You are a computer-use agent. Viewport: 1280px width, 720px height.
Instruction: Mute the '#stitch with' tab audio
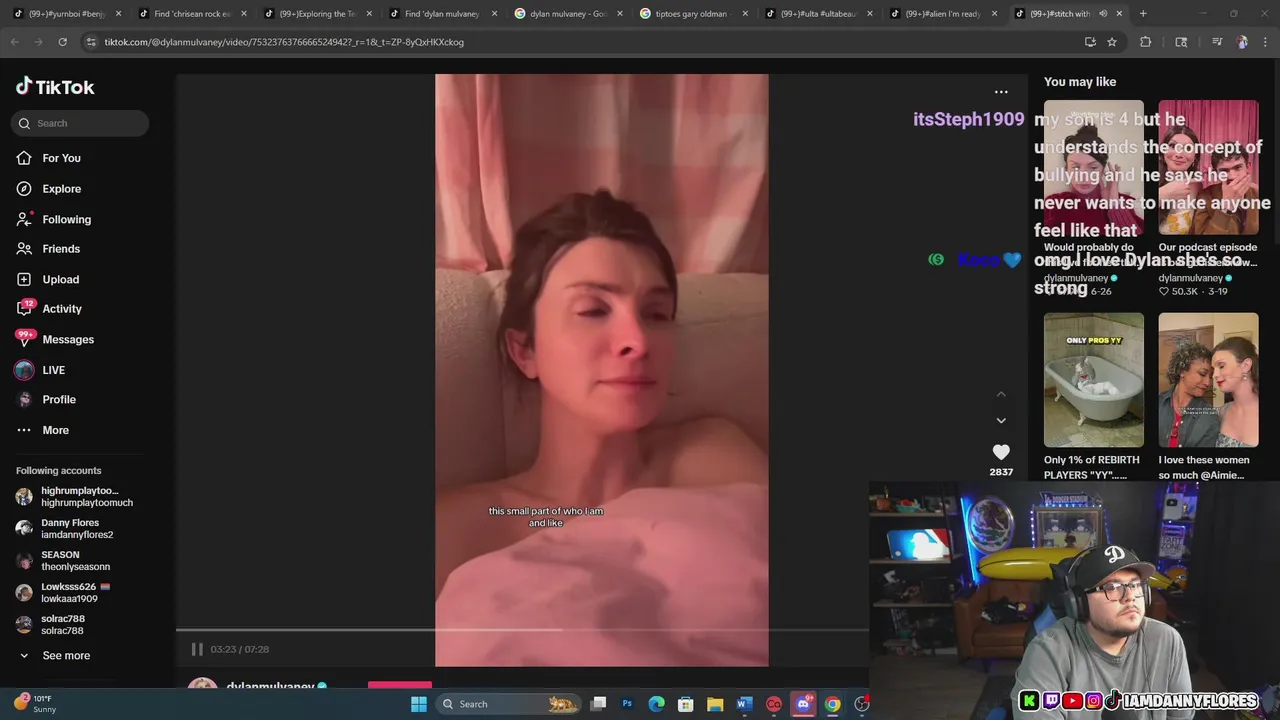[x=1103, y=14]
